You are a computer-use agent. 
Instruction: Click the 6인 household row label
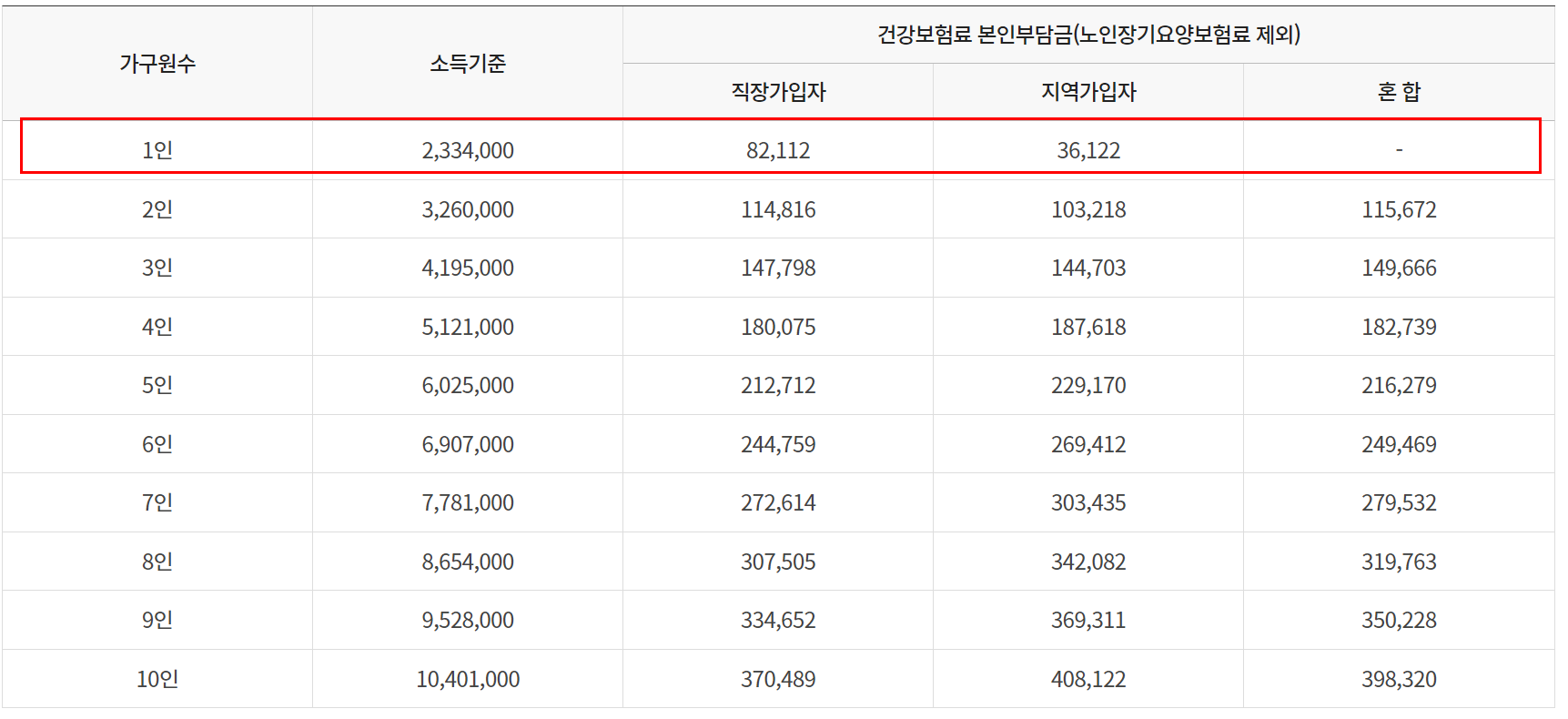point(157,444)
